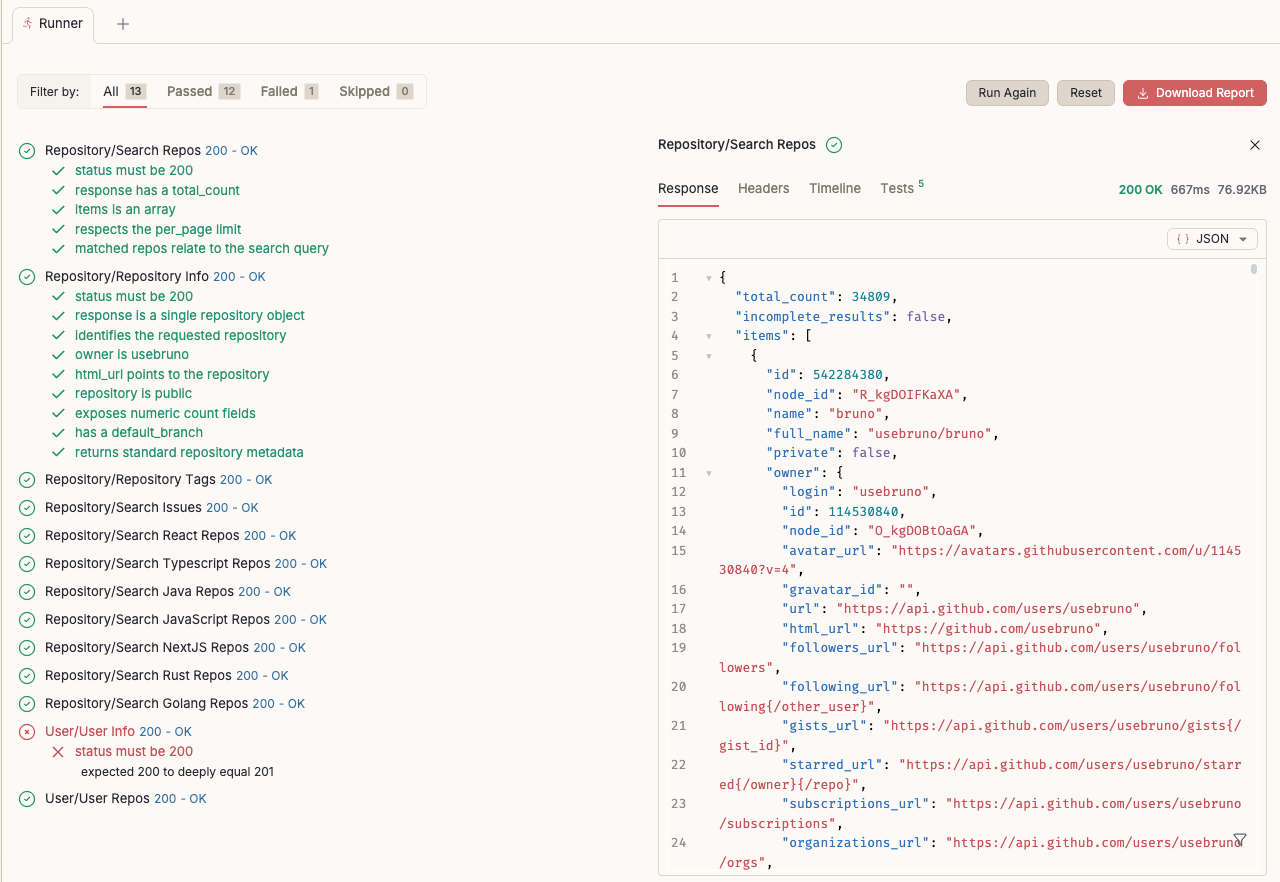The width and height of the screenshot is (1280, 882).
Task: Switch to the Headers tab
Action: coord(764,188)
